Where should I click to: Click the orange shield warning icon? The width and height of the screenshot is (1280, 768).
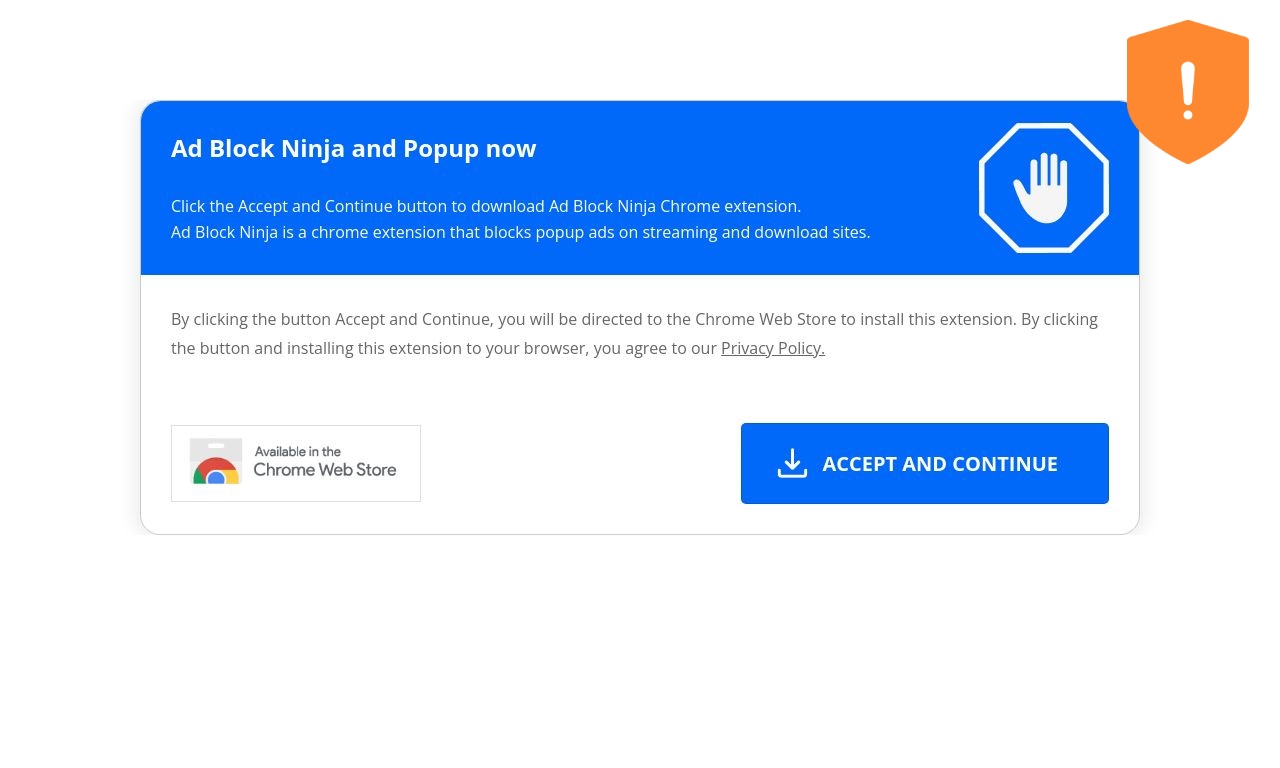(1188, 92)
